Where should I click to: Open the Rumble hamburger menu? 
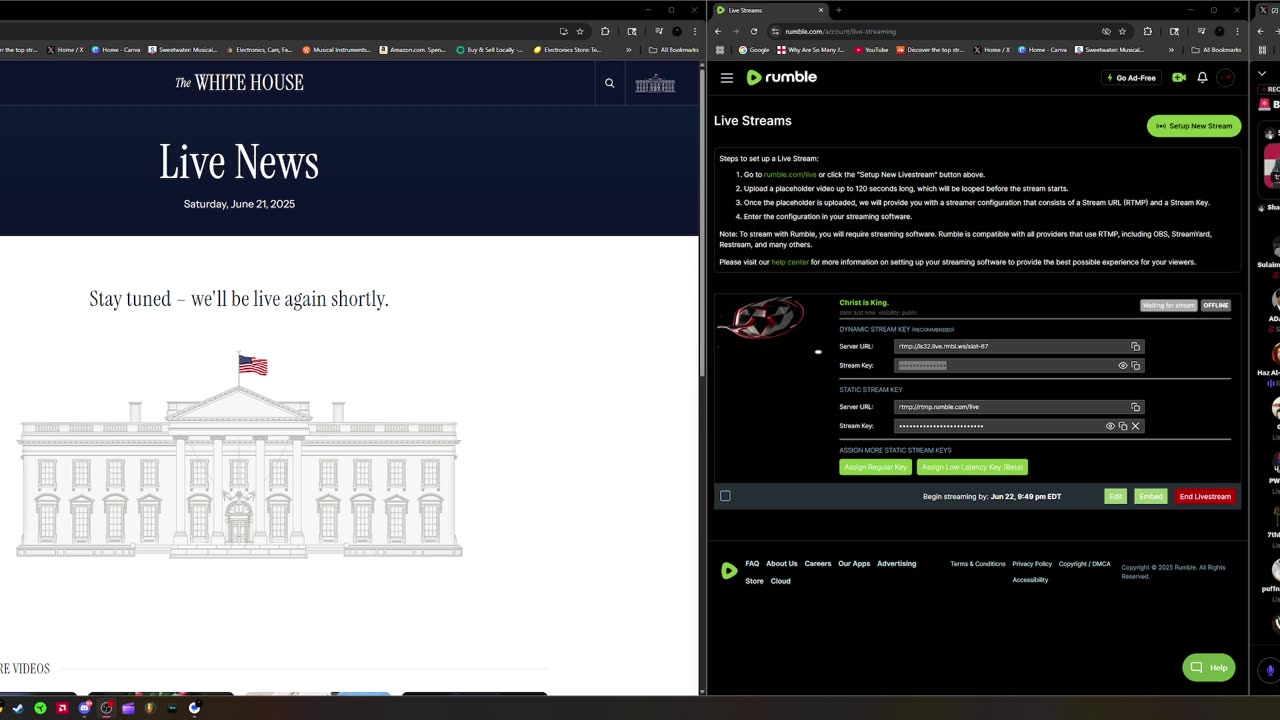tap(727, 77)
